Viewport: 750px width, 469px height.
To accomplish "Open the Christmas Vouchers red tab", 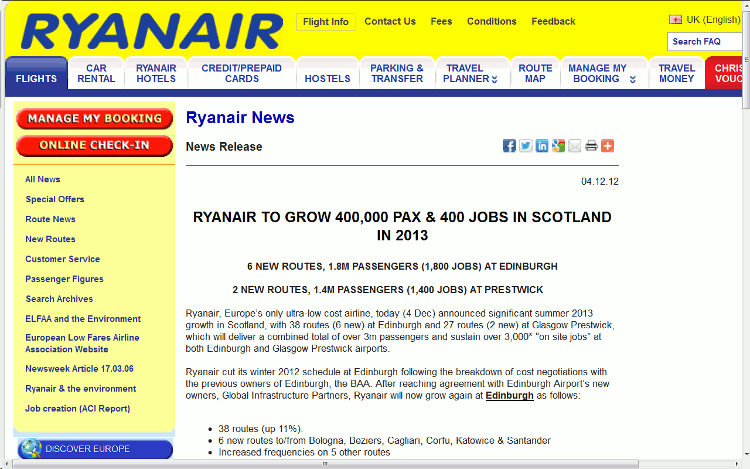I will [x=724, y=74].
